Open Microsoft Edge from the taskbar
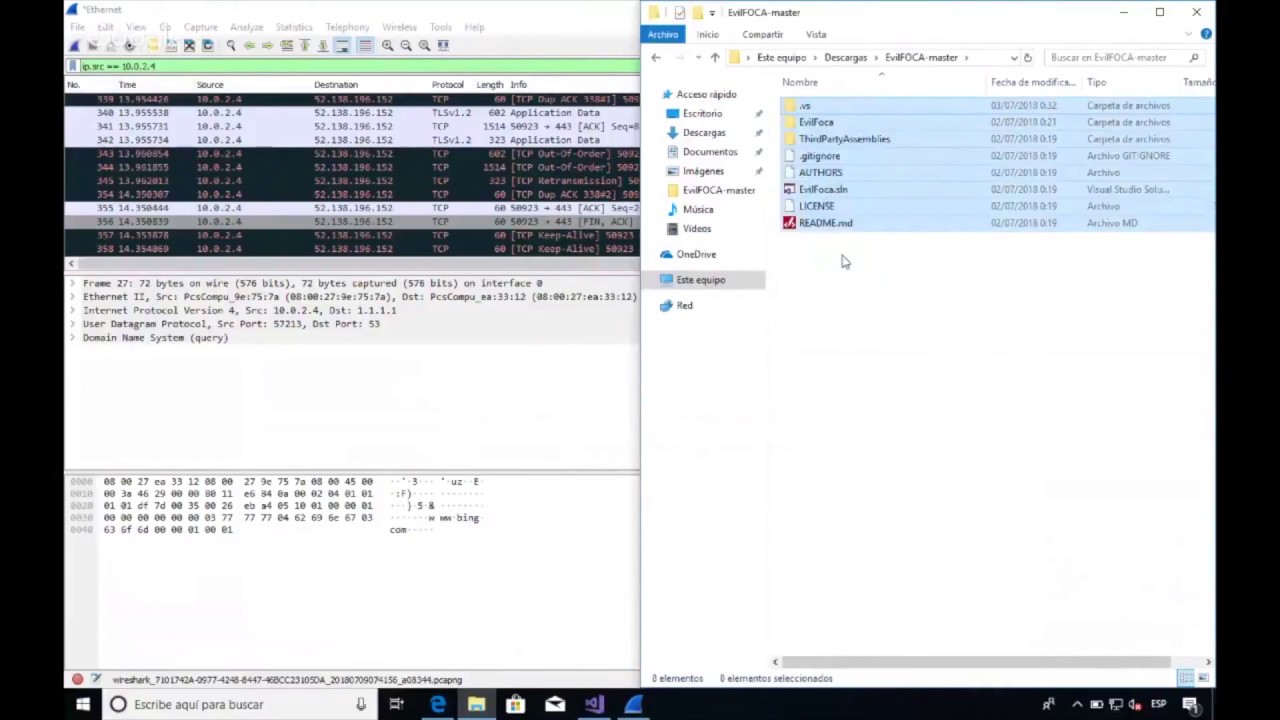 tap(437, 704)
